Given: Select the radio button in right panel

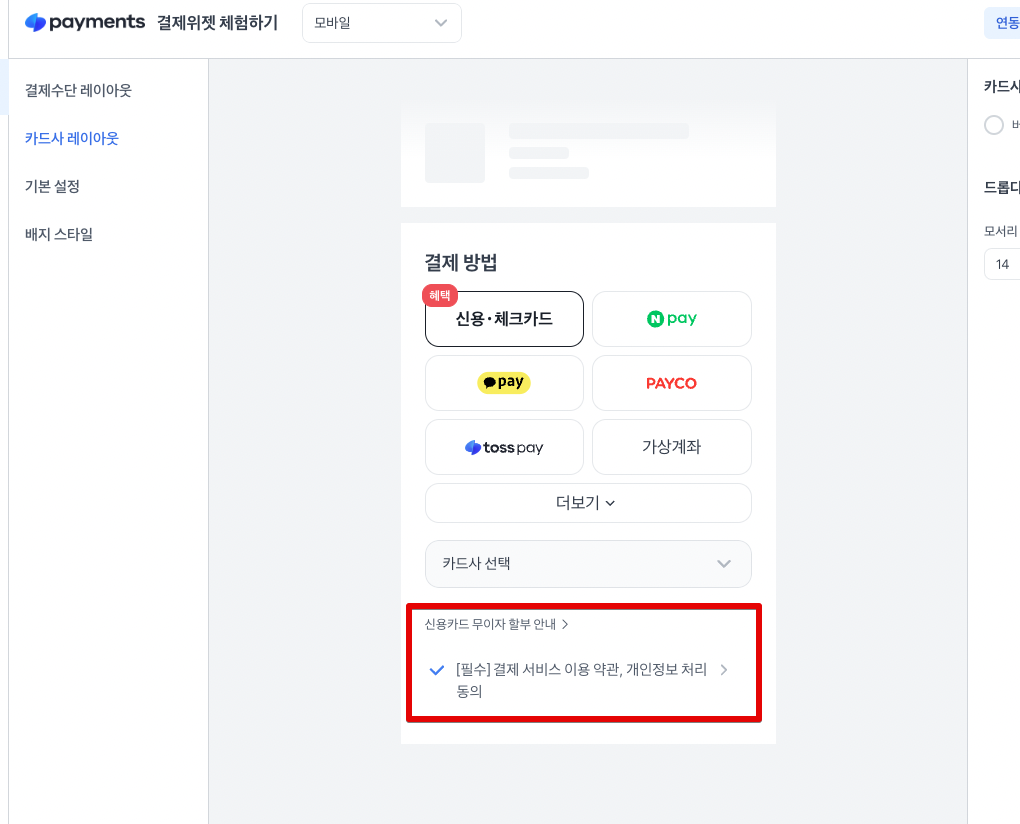Looking at the screenshot, I should (x=994, y=125).
